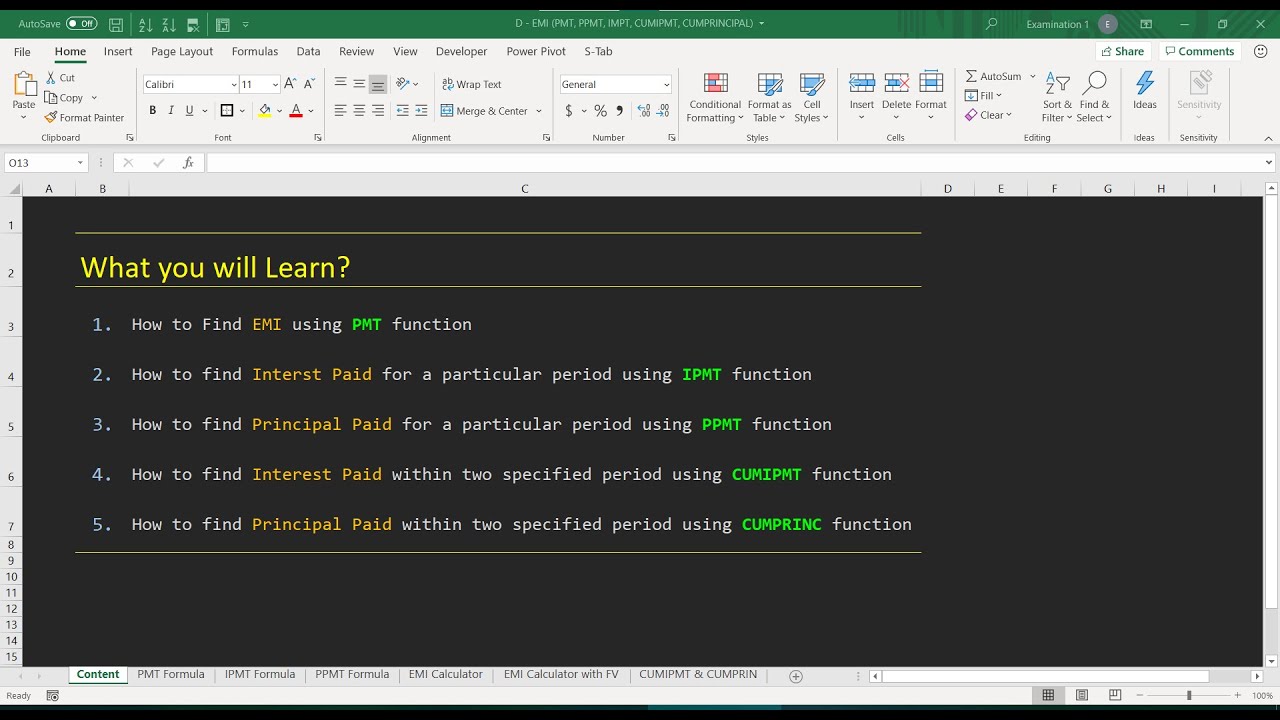The height and width of the screenshot is (720, 1280).
Task: Open the File menu
Action: 22,51
